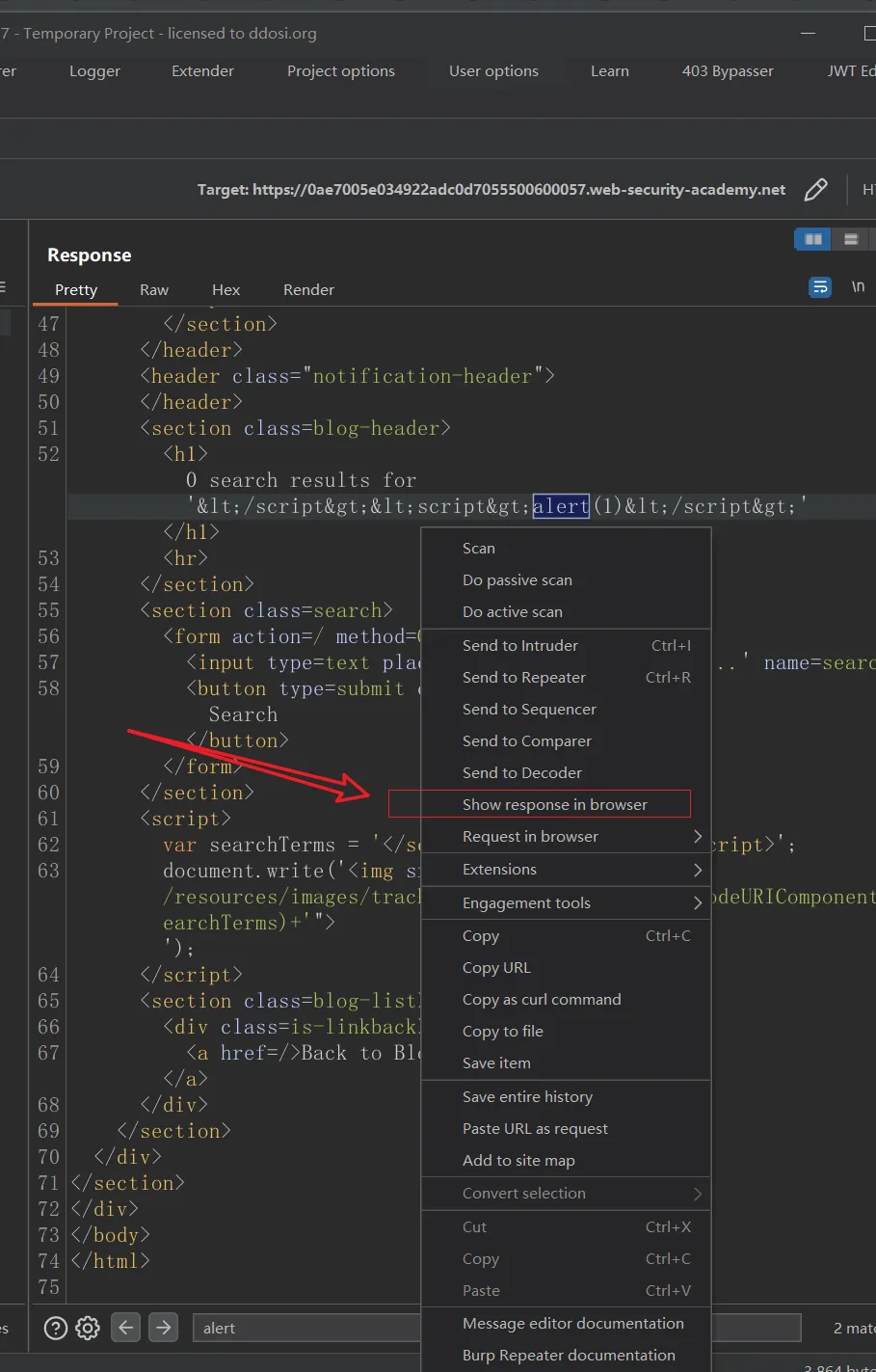Viewport: 876px width, 1372px height.
Task: Choose Send to Intruder
Action: [x=567, y=645]
